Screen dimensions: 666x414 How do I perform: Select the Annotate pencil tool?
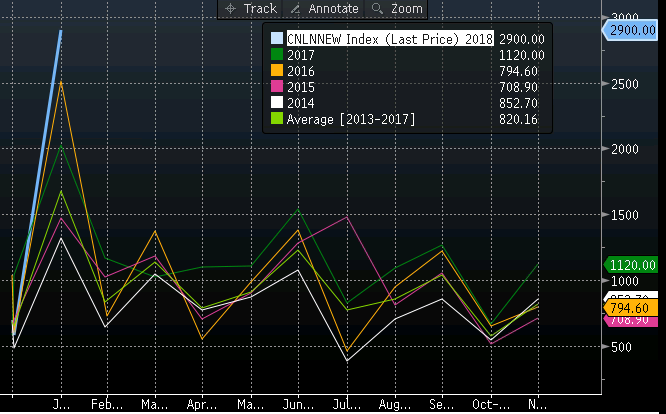[x=317, y=8]
